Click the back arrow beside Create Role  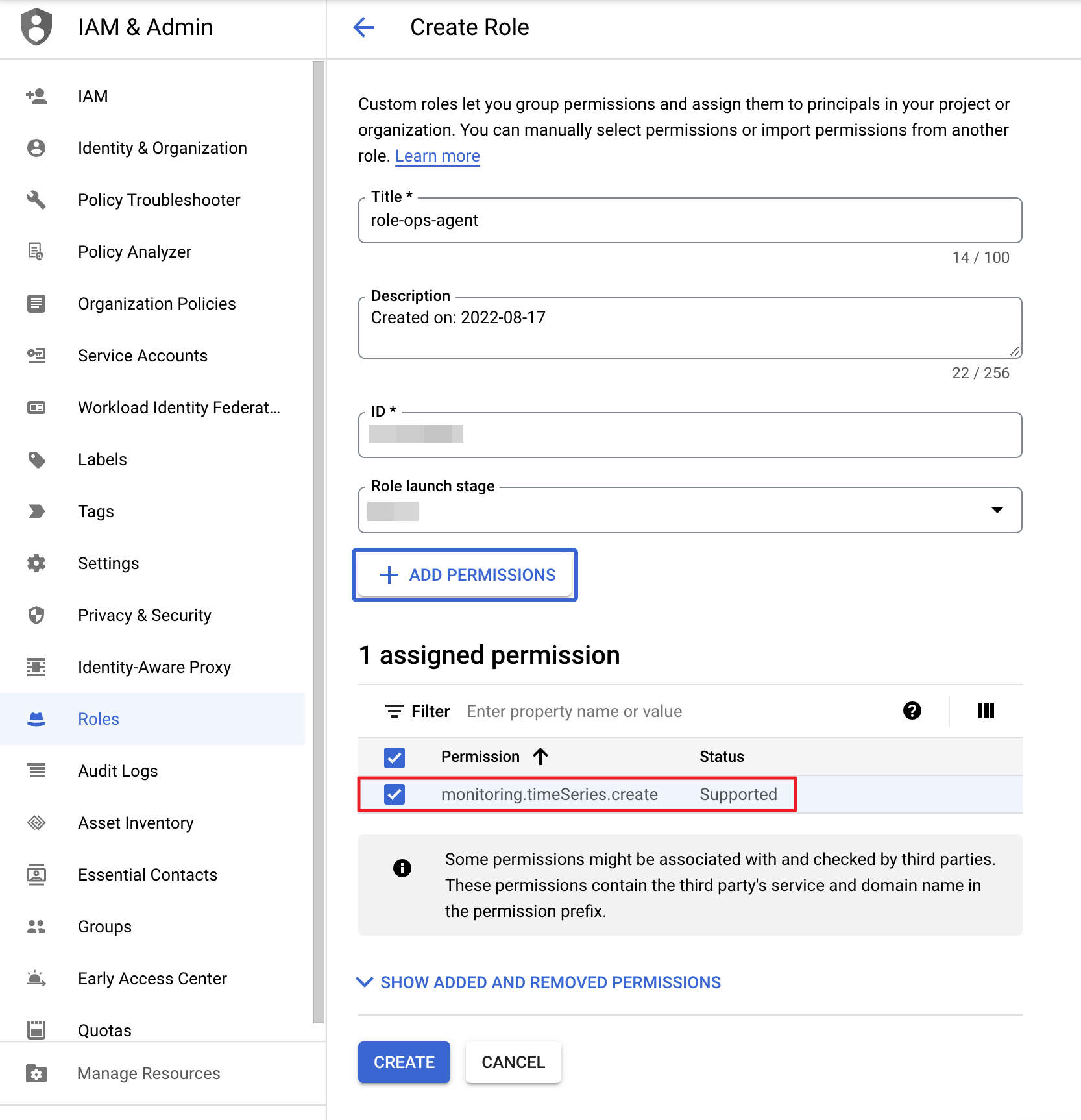point(363,27)
